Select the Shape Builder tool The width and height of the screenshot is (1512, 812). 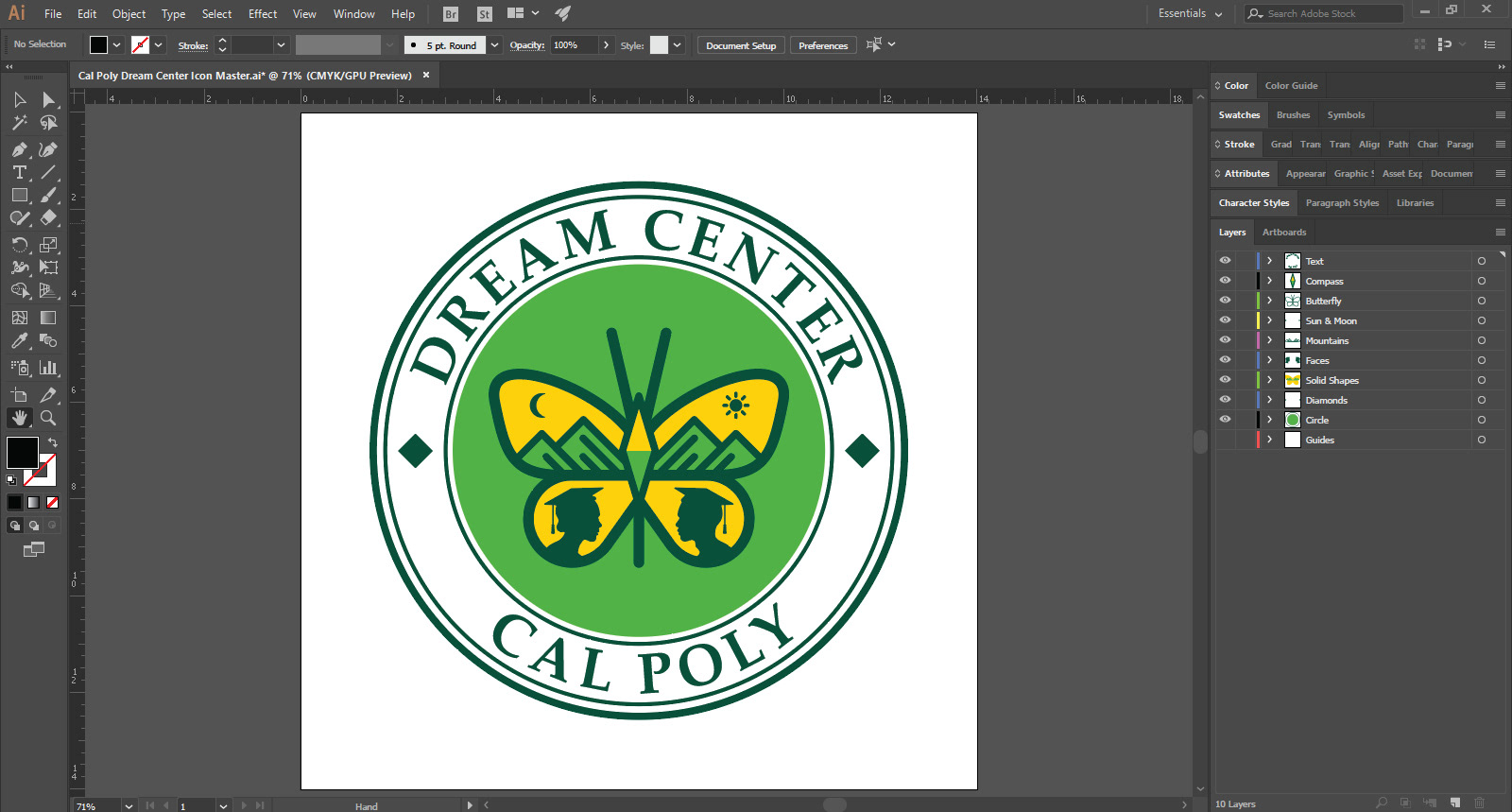[20, 290]
